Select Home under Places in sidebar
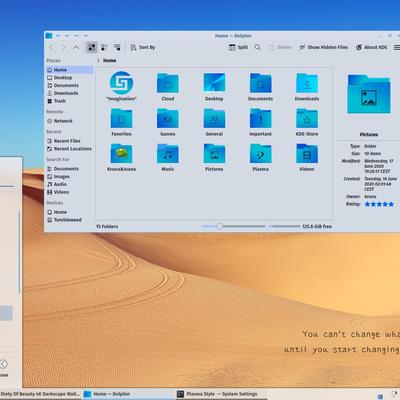This screenshot has width=400, height=400. tap(69, 70)
